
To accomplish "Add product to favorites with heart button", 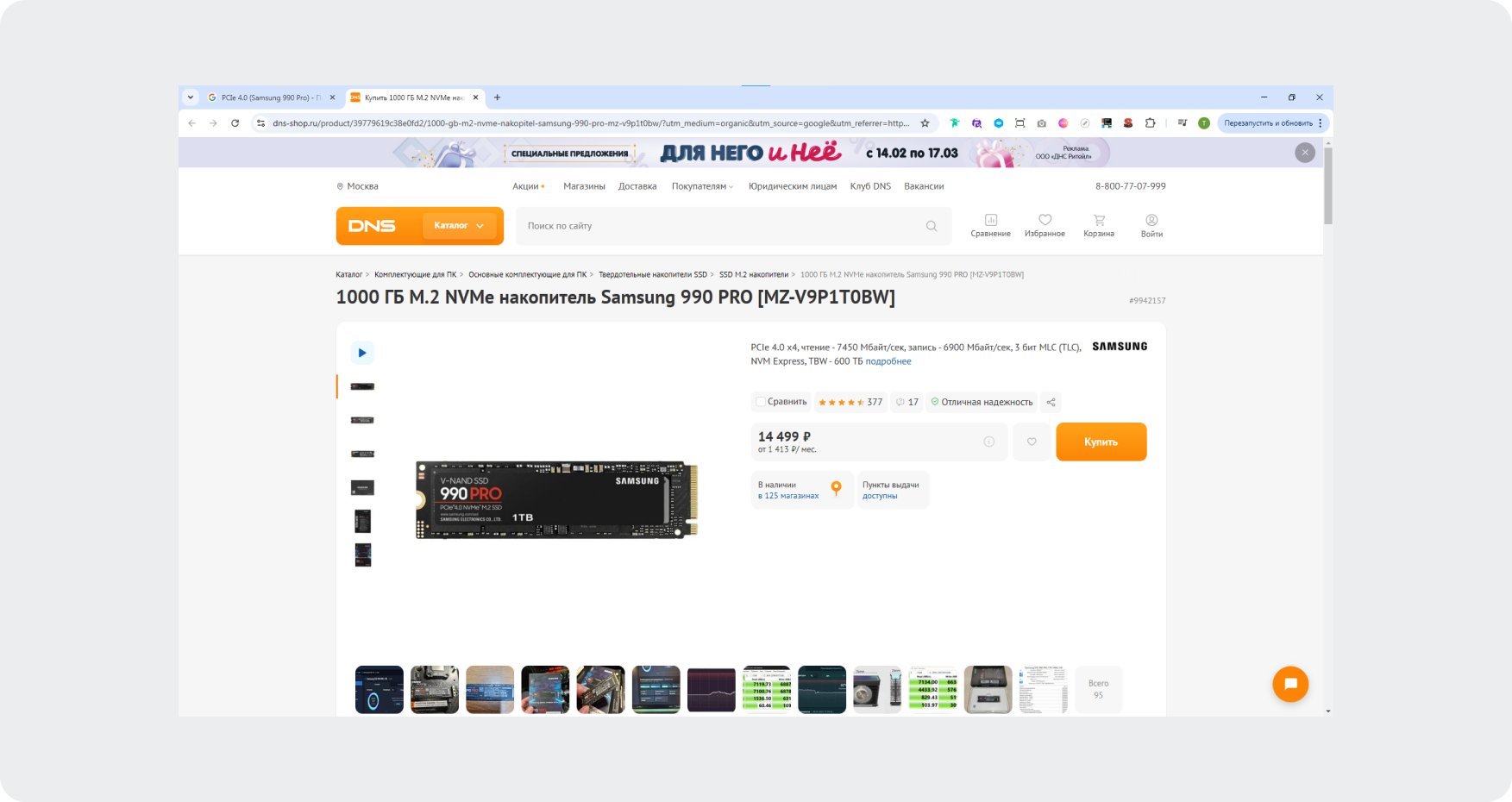I will [1032, 442].
